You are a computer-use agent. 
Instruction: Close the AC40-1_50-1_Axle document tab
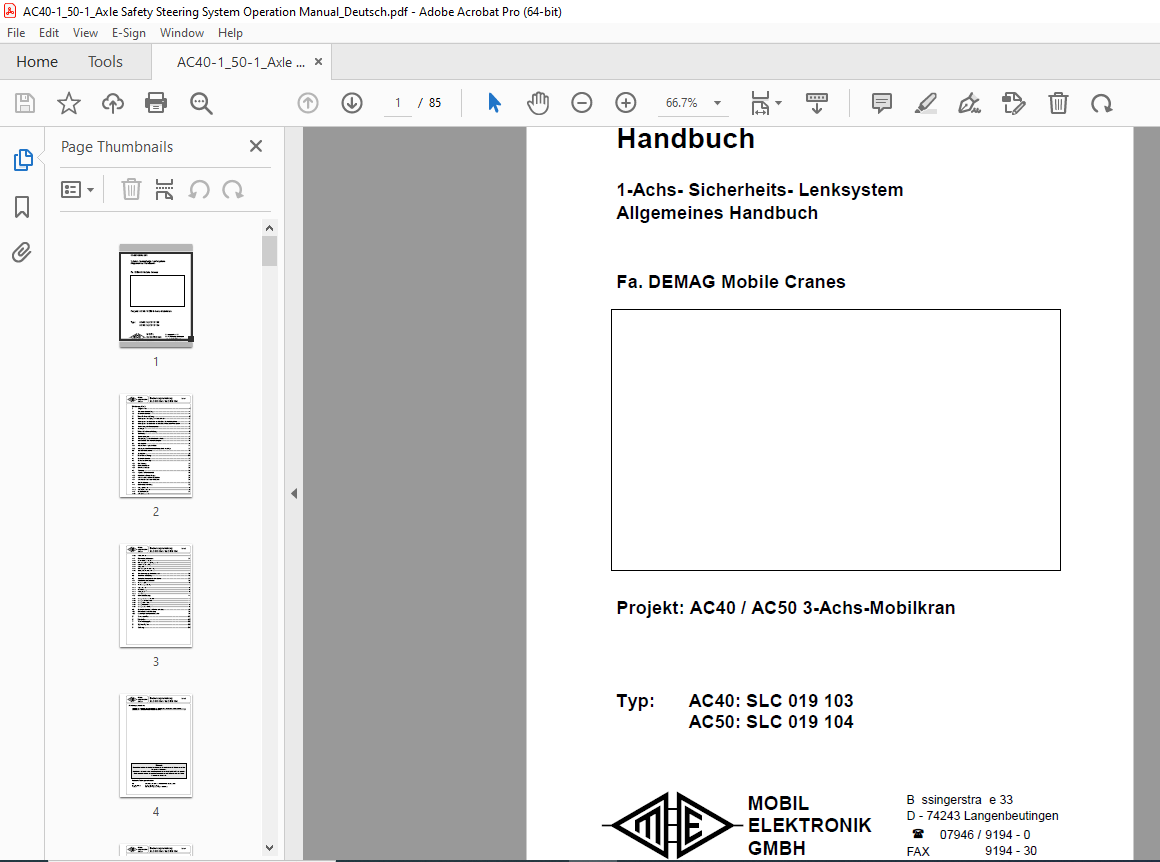tap(318, 61)
